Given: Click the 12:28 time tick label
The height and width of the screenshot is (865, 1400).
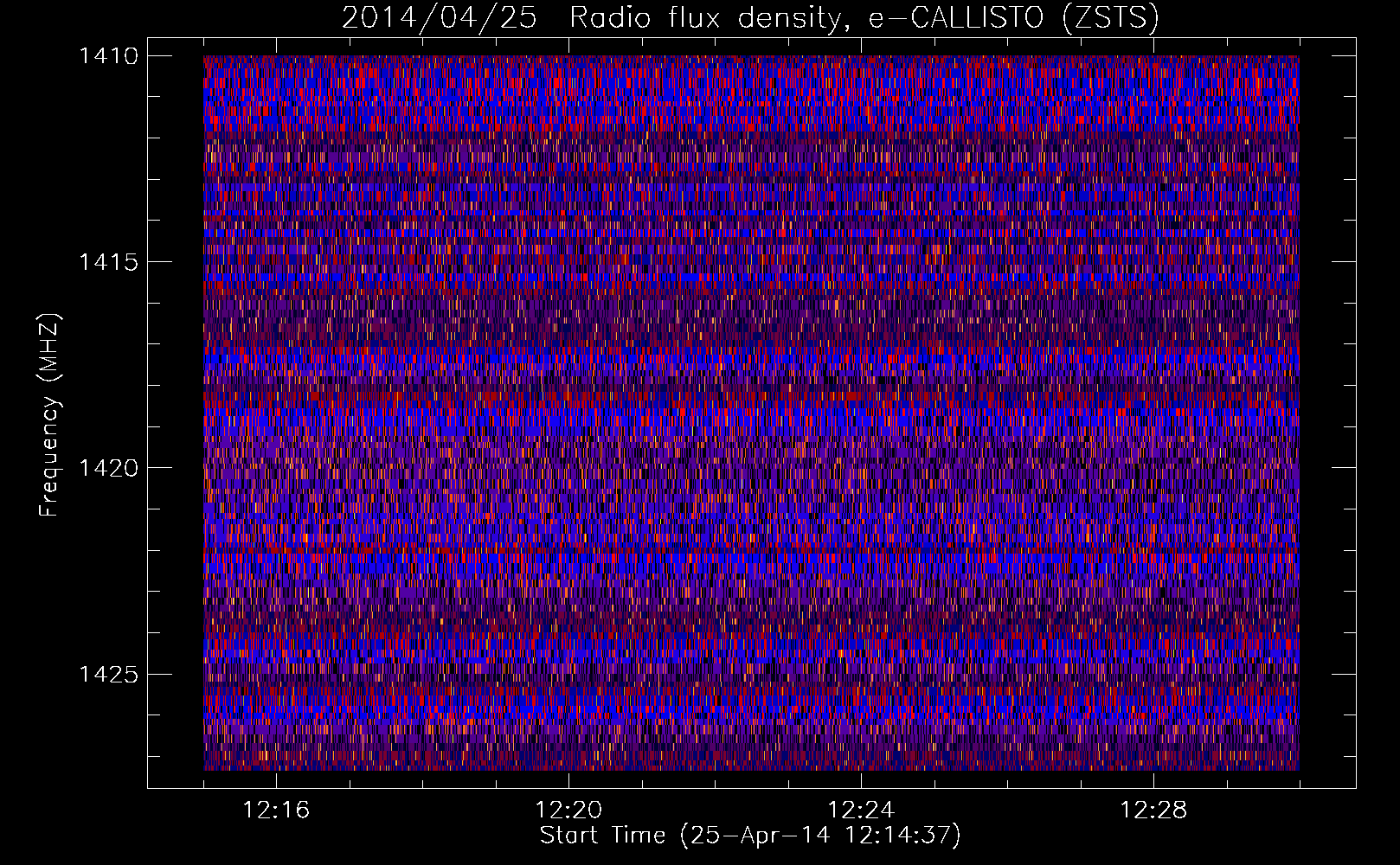Looking at the screenshot, I should [x=1153, y=811].
